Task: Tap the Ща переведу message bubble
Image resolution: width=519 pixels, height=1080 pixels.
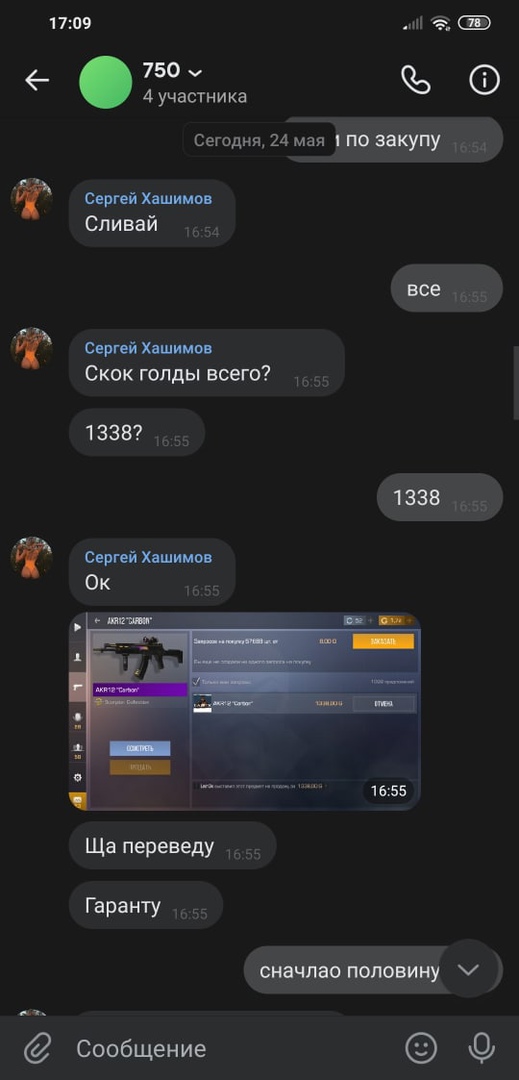Action: 173,845
